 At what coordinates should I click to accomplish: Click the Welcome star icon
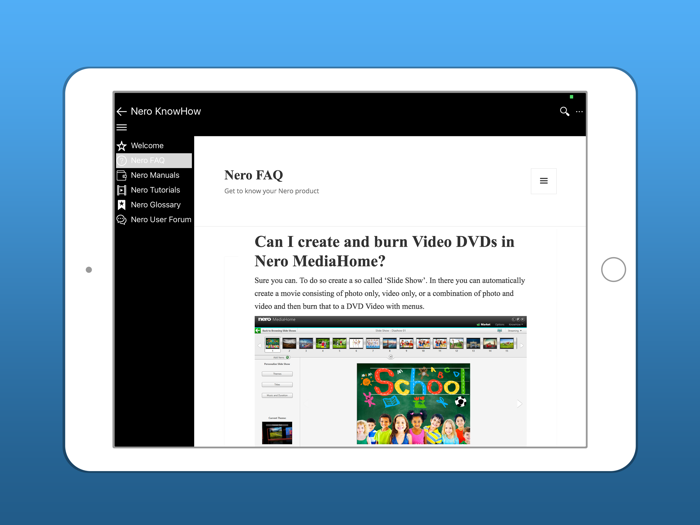pos(121,146)
